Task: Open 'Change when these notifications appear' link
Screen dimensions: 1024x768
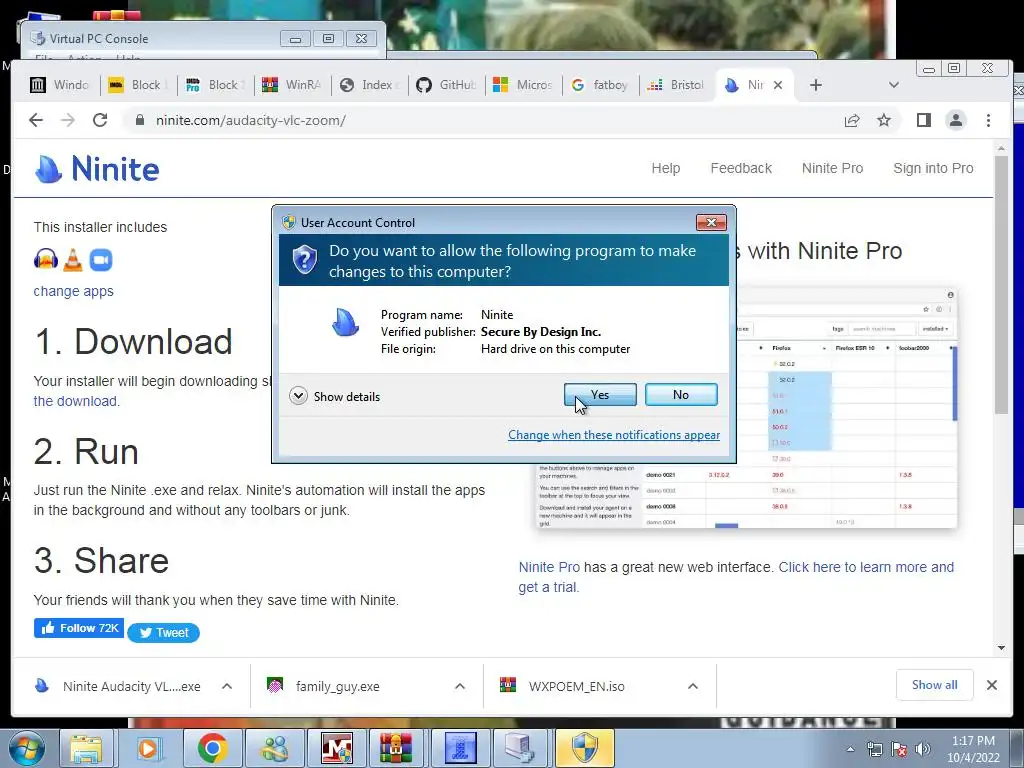Action: point(614,435)
